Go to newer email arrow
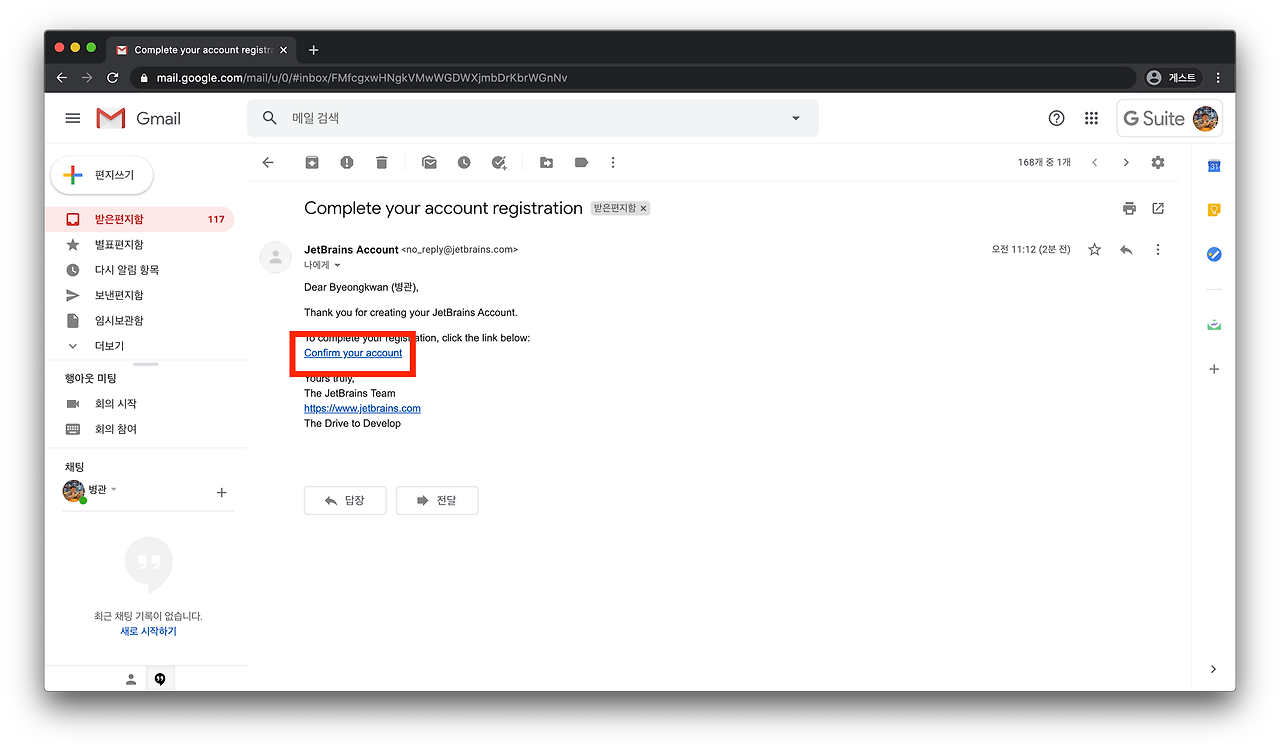The image size is (1280, 750). pos(1094,162)
